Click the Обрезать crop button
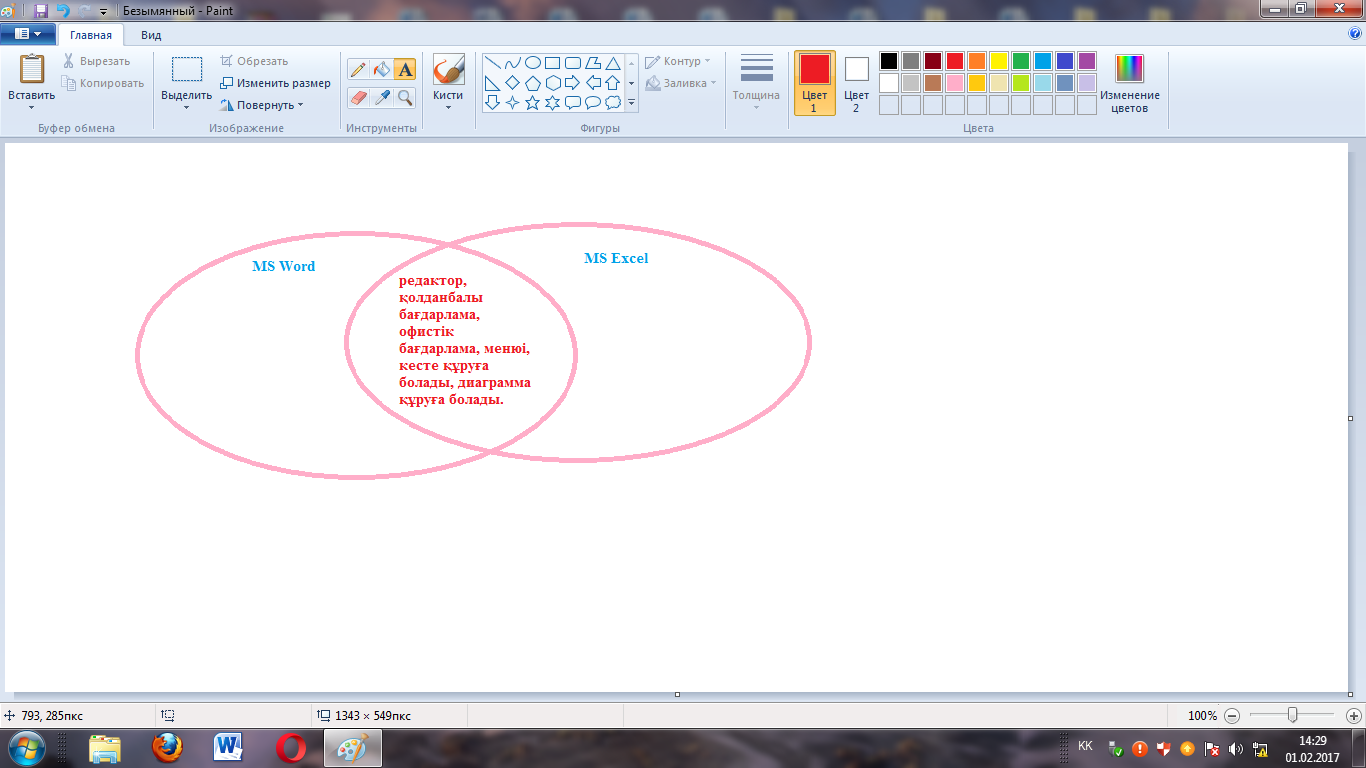 254,61
